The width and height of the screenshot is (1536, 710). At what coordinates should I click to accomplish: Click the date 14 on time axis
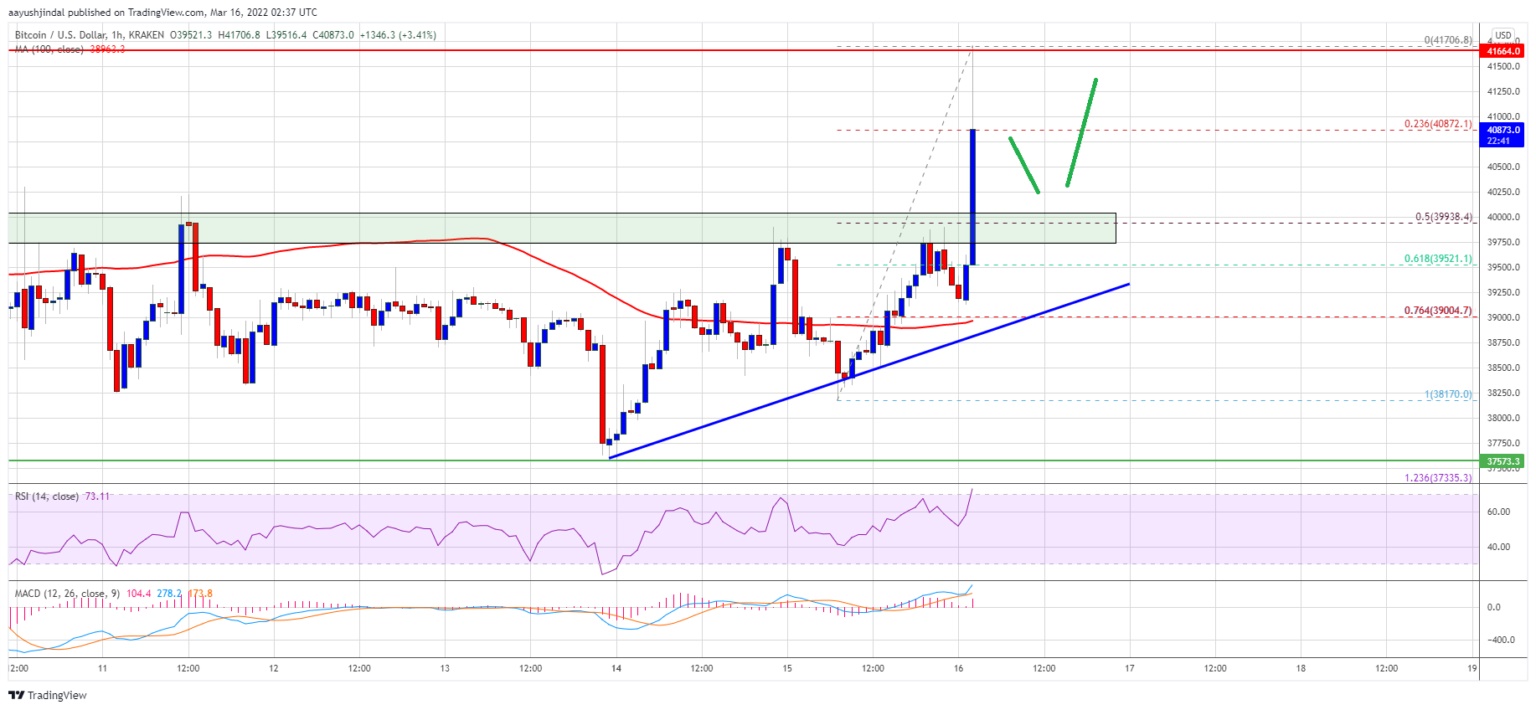tap(616, 666)
